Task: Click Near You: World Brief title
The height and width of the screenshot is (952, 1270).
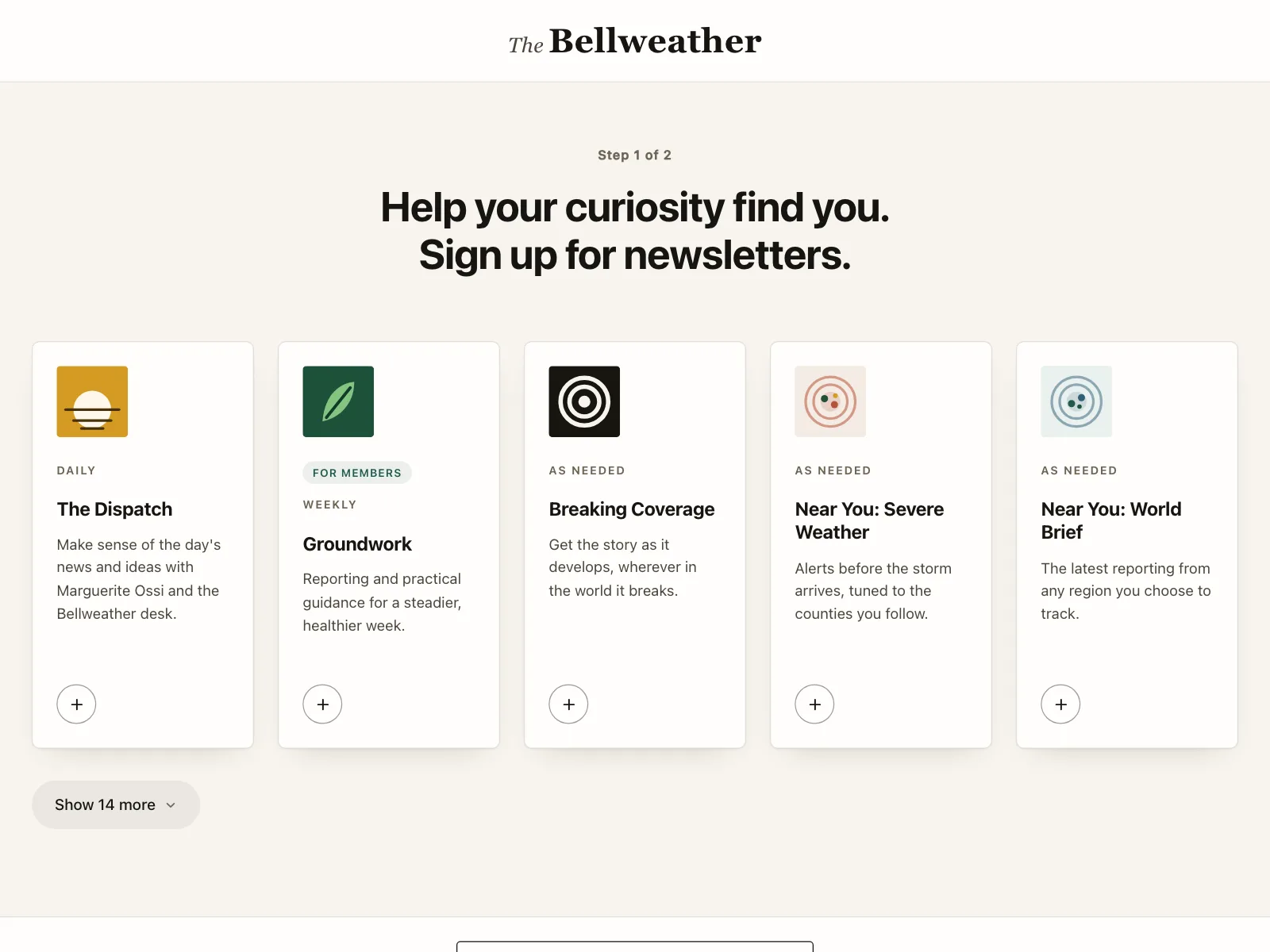Action: click(x=1111, y=520)
